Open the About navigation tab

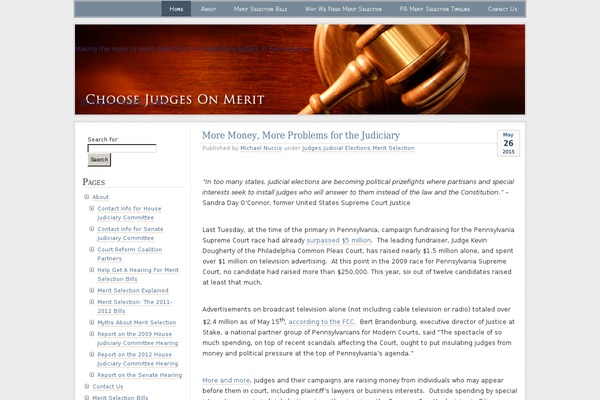tap(208, 9)
